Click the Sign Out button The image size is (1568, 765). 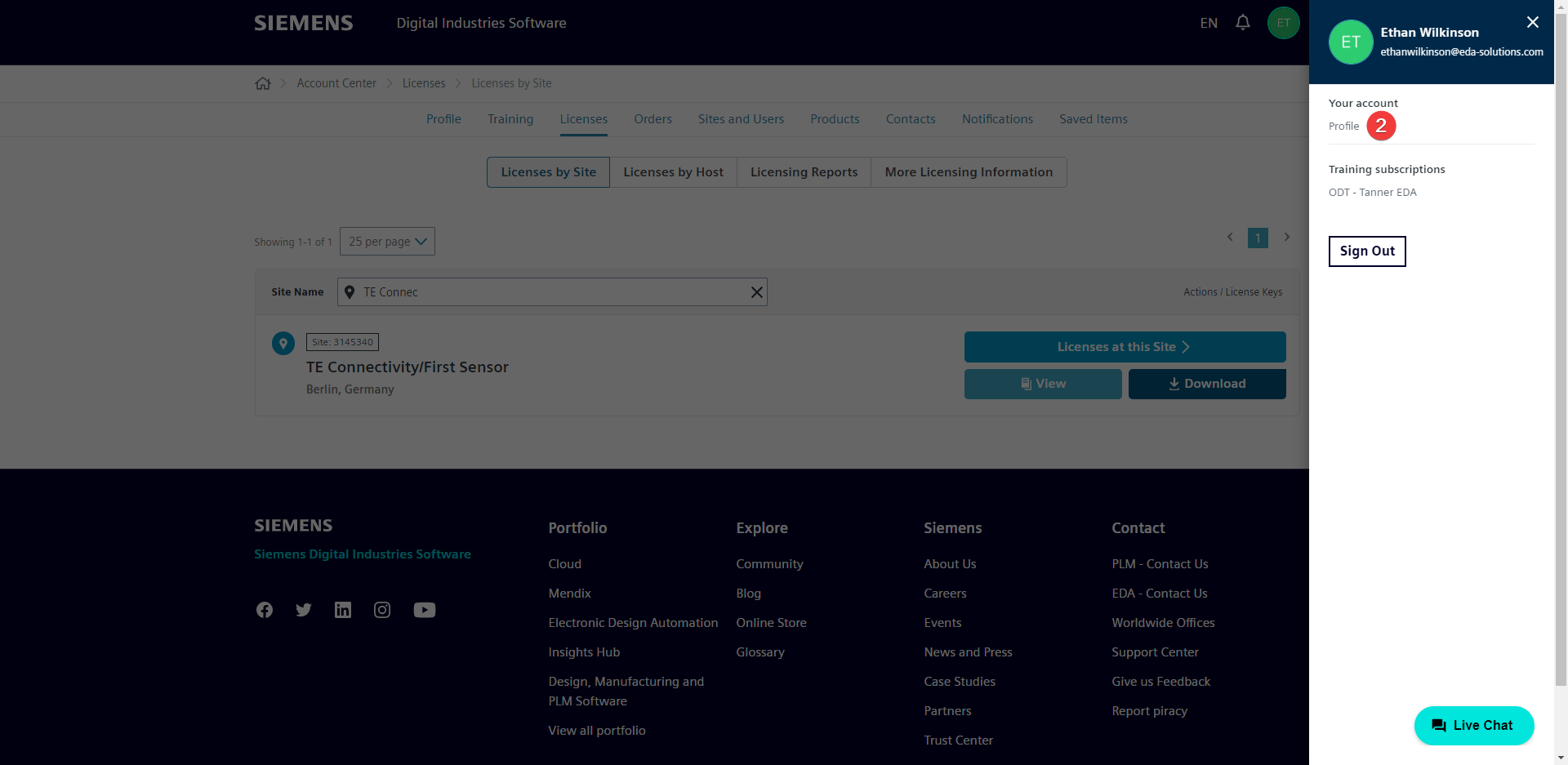pos(1367,251)
